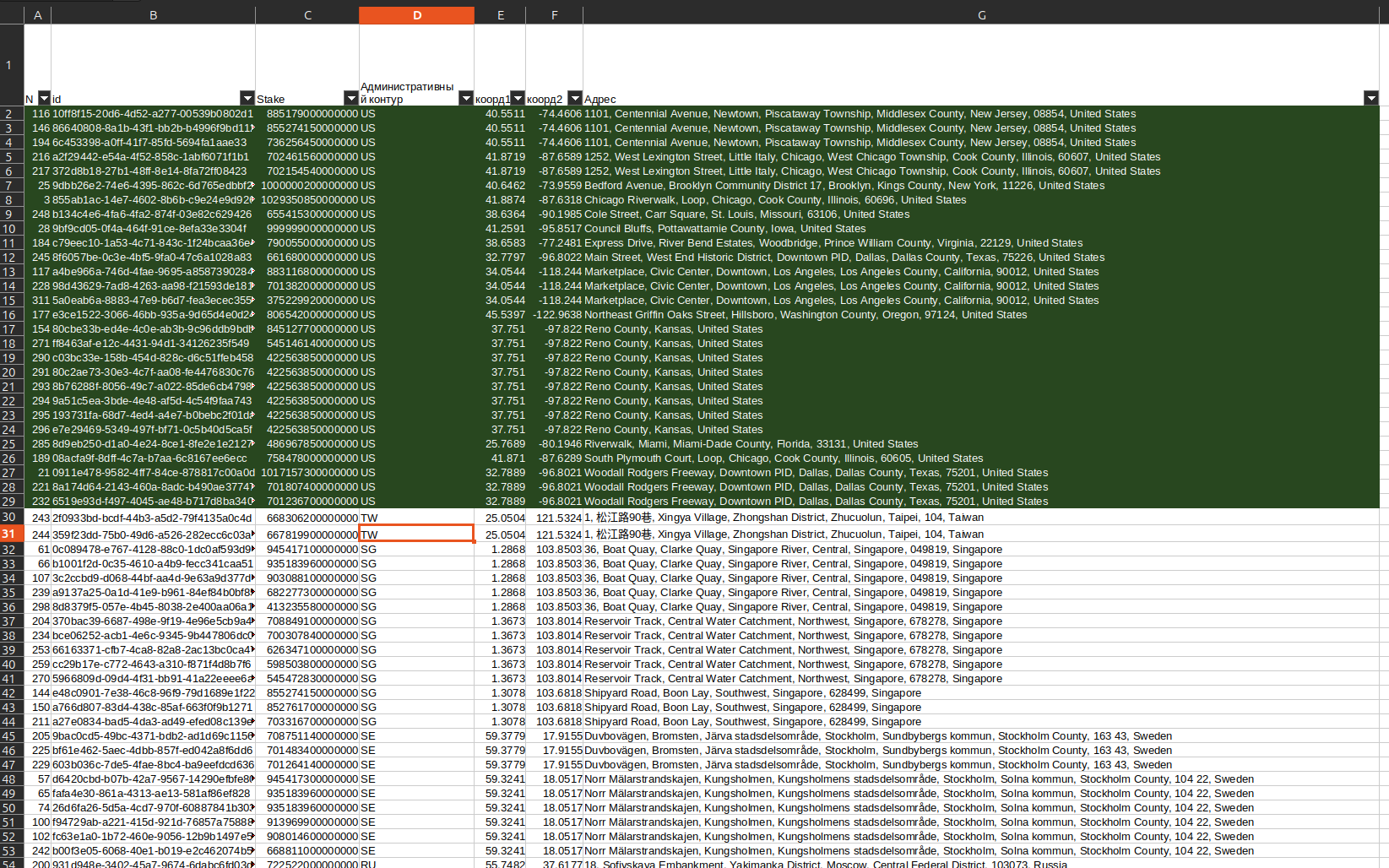Open the Stake column filter dropdown
This screenshot has height=868, width=1389.
[x=351, y=98]
